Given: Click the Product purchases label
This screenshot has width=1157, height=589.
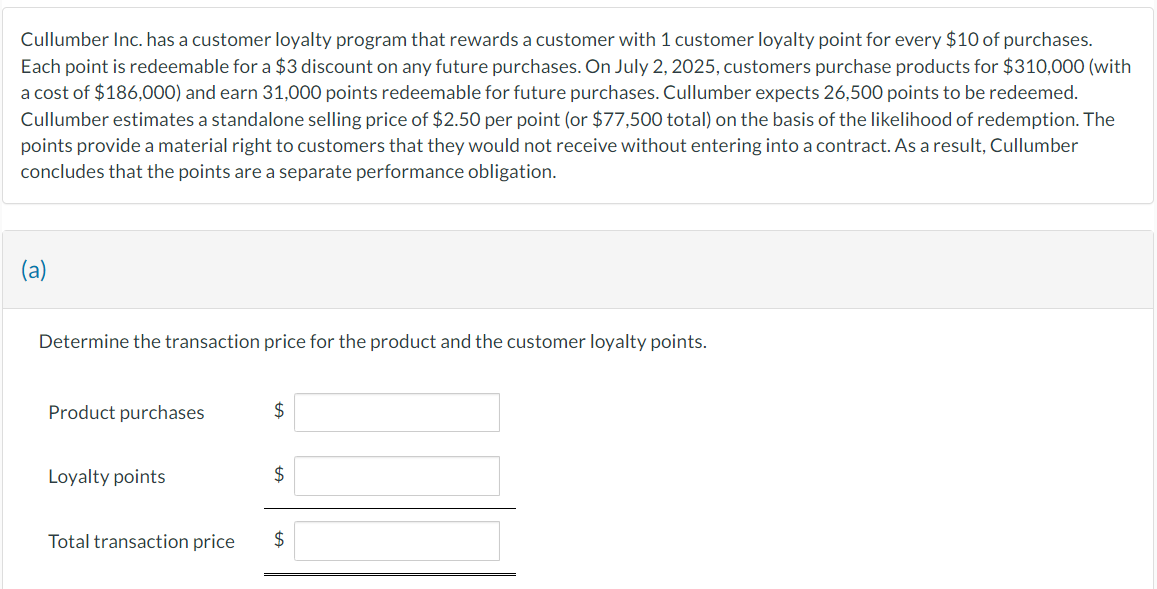Looking at the screenshot, I should click(x=125, y=412).
